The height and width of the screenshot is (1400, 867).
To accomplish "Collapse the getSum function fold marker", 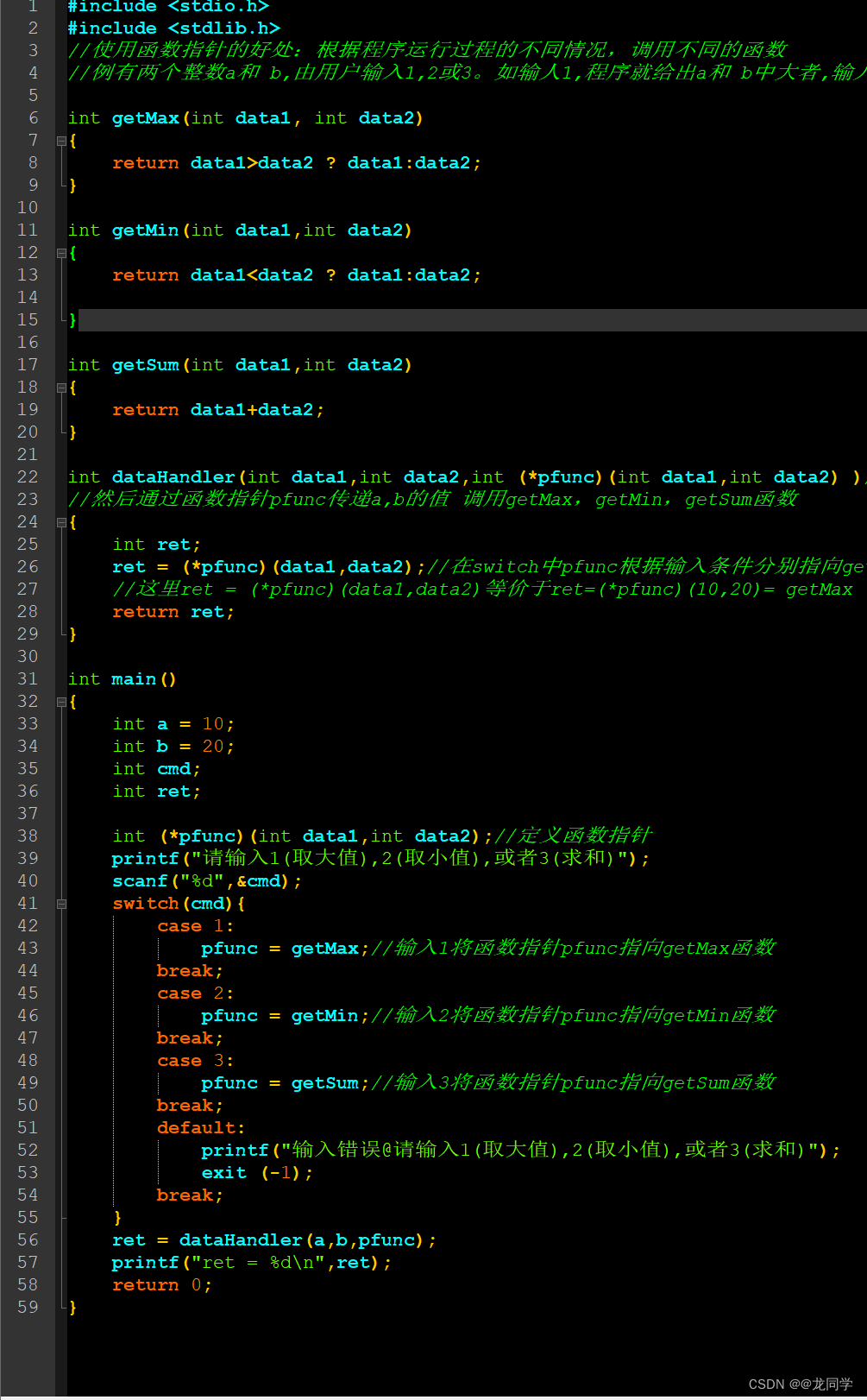I will click(x=61, y=388).
